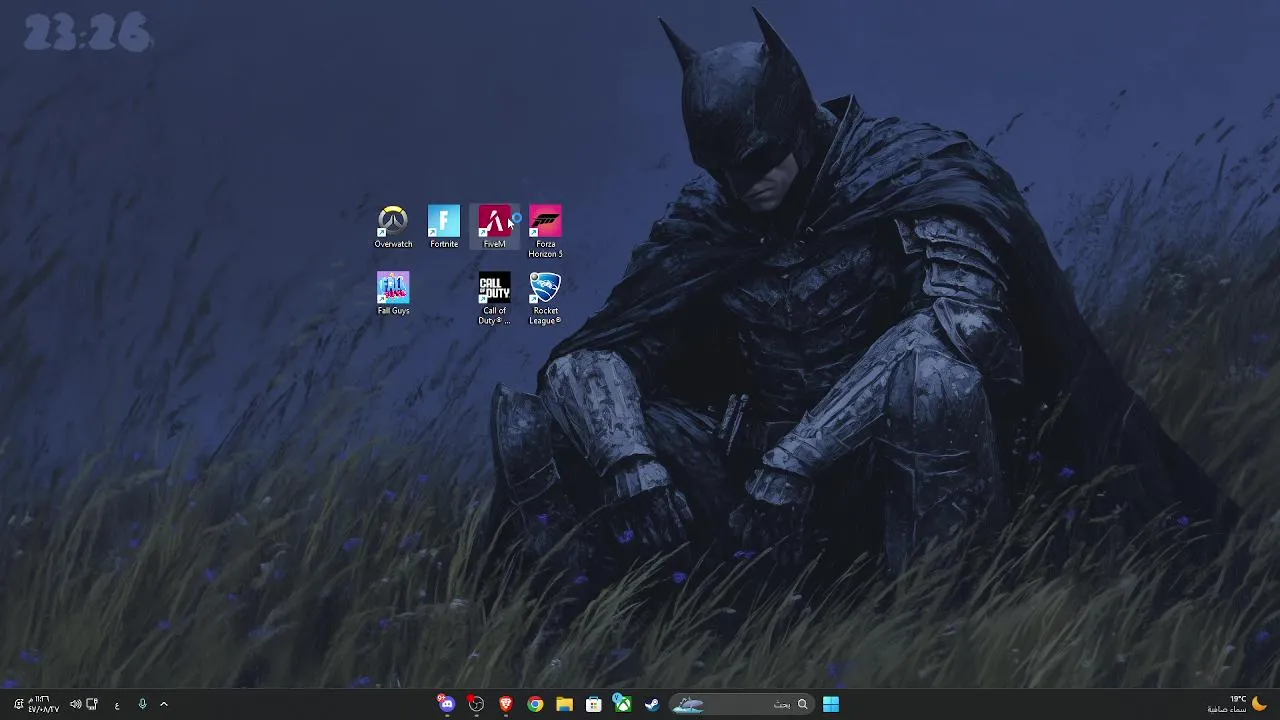
Task: Select the Overwatch desktop shortcut
Action: tap(393, 227)
